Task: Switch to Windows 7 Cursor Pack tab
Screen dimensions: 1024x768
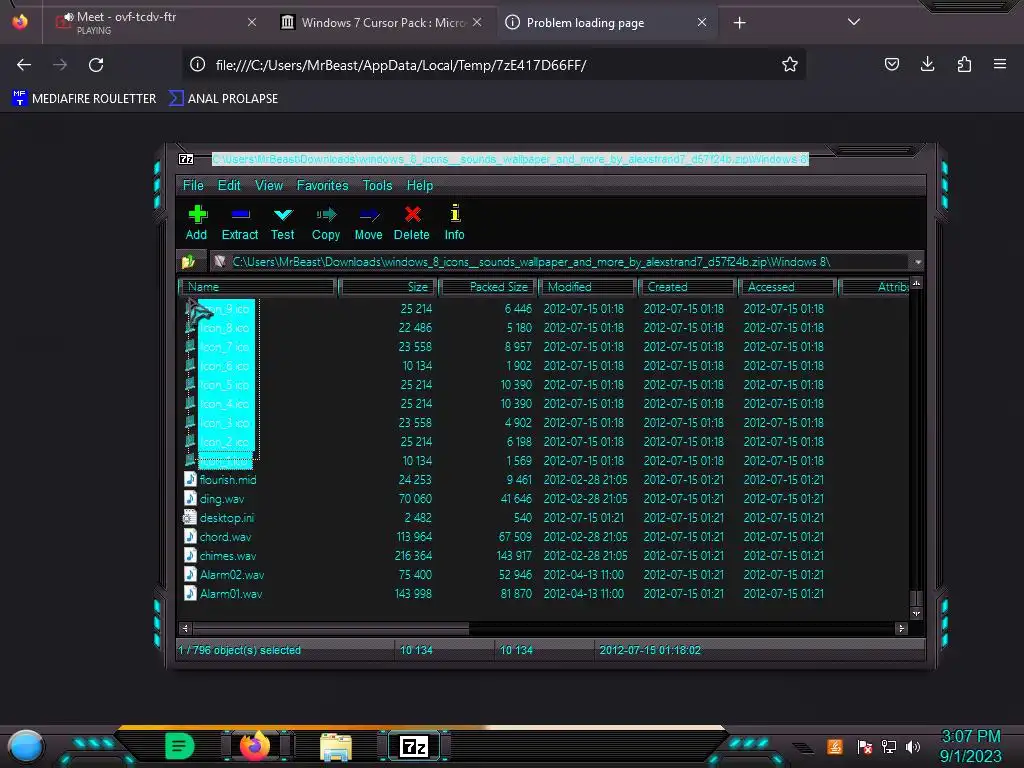Action: (383, 22)
